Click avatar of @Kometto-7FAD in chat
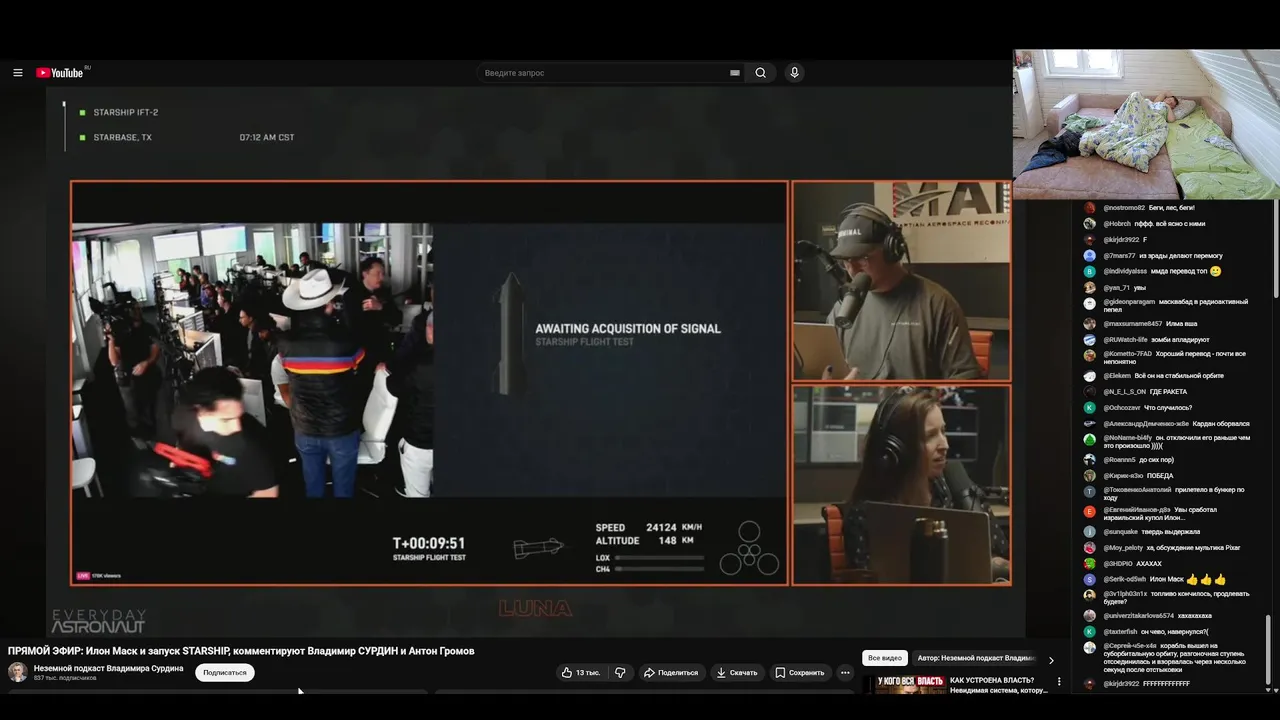 [1090, 354]
